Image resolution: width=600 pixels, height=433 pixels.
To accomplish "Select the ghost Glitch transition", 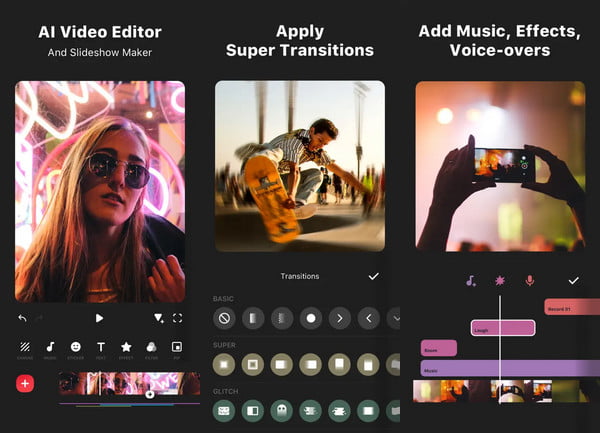I will [x=282, y=411].
